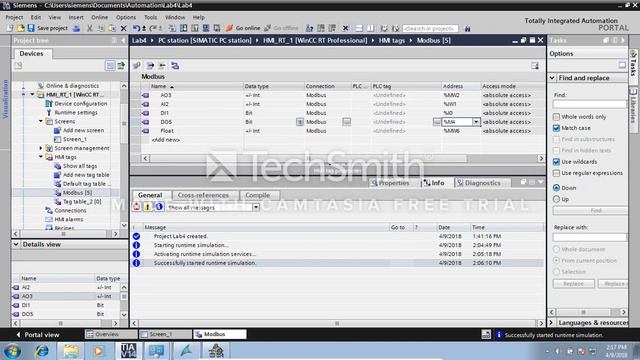The image size is (640, 360).
Task: Click the Runtime settings wrench icon
Action: tap(49, 113)
